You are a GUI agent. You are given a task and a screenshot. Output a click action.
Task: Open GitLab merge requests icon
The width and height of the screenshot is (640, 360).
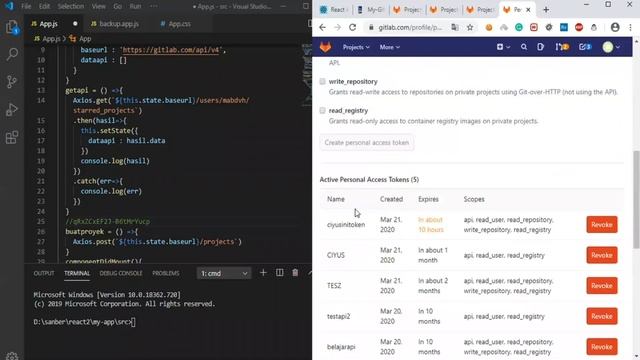[x=562, y=47]
